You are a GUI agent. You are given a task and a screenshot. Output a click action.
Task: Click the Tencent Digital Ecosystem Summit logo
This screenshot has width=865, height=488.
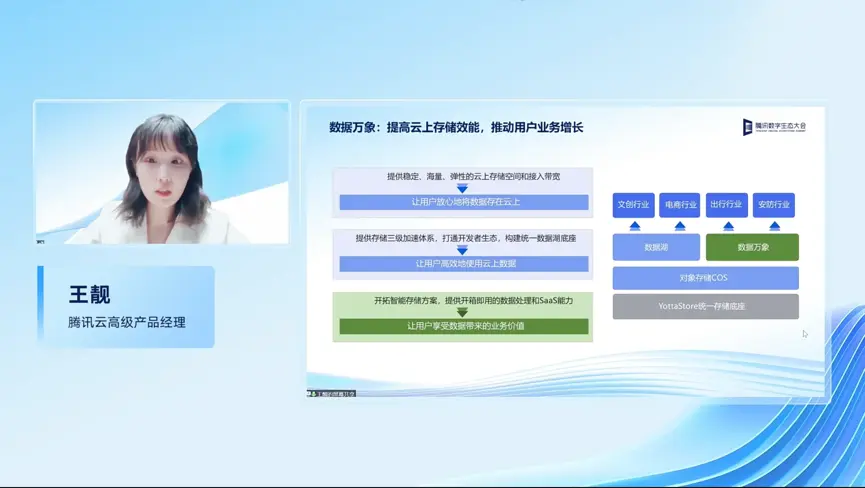pyautogui.click(x=775, y=127)
